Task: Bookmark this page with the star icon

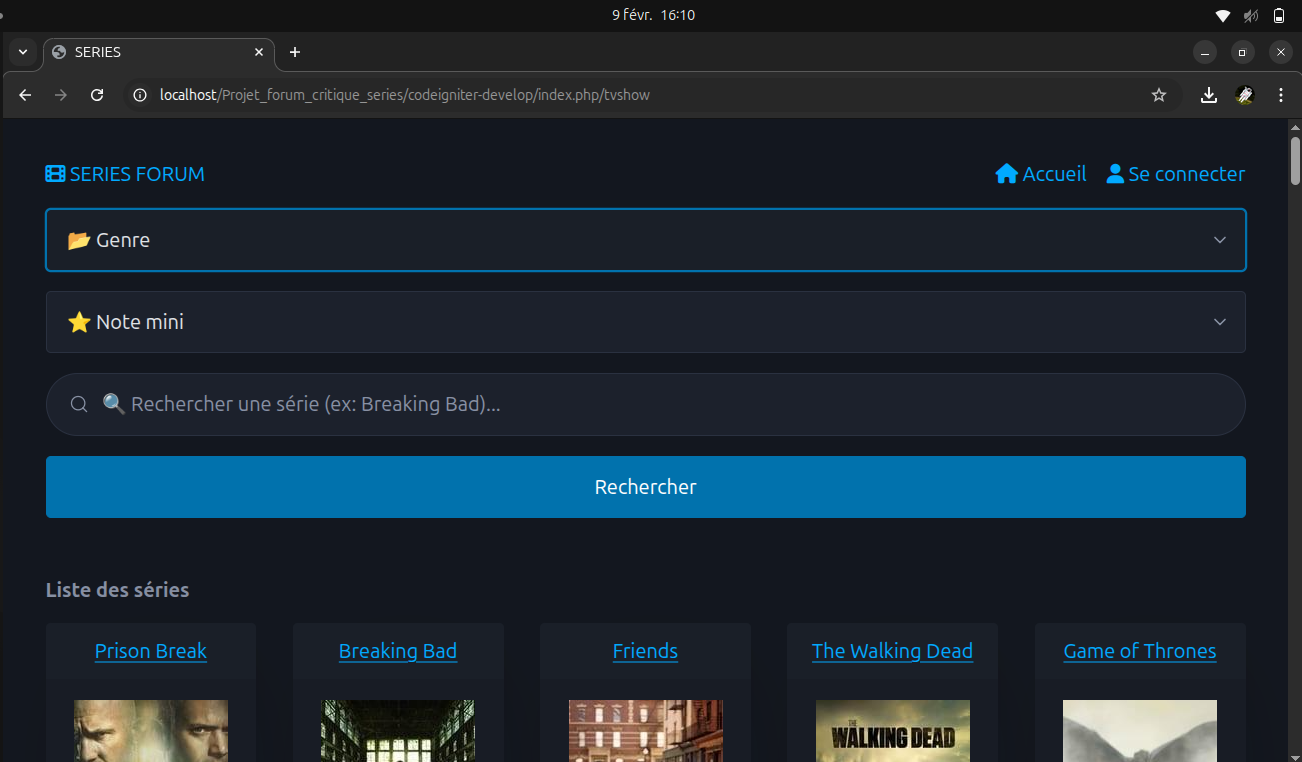Action: point(1159,95)
